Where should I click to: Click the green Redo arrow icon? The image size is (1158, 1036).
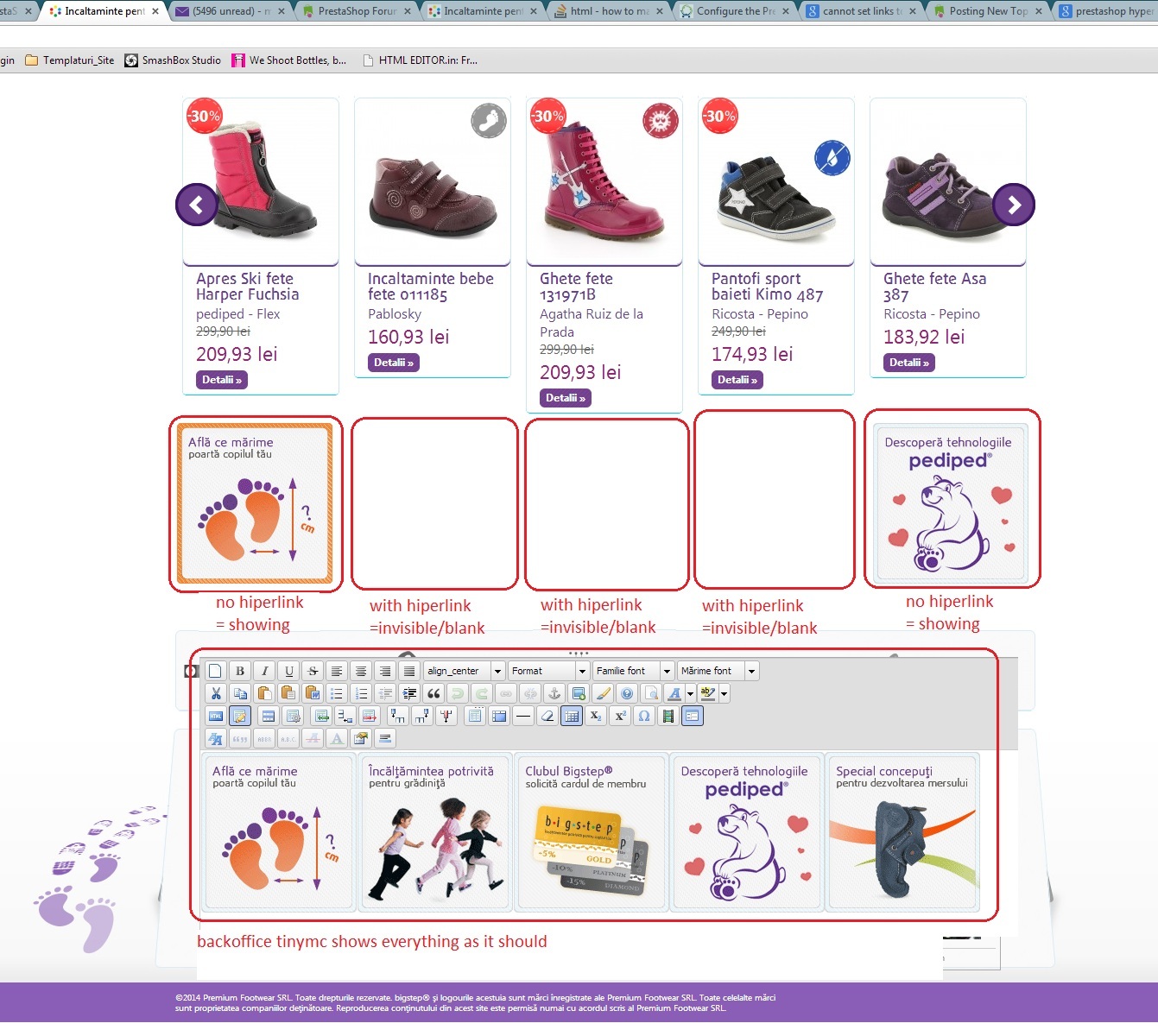482,693
